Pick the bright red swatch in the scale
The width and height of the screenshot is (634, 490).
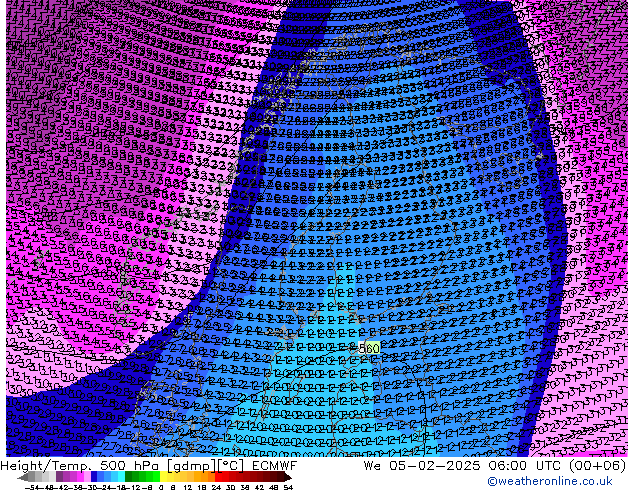point(218,477)
